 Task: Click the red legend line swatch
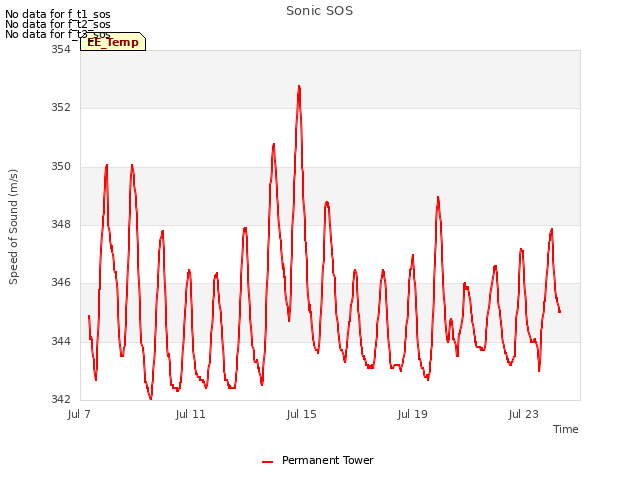point(267,462)
